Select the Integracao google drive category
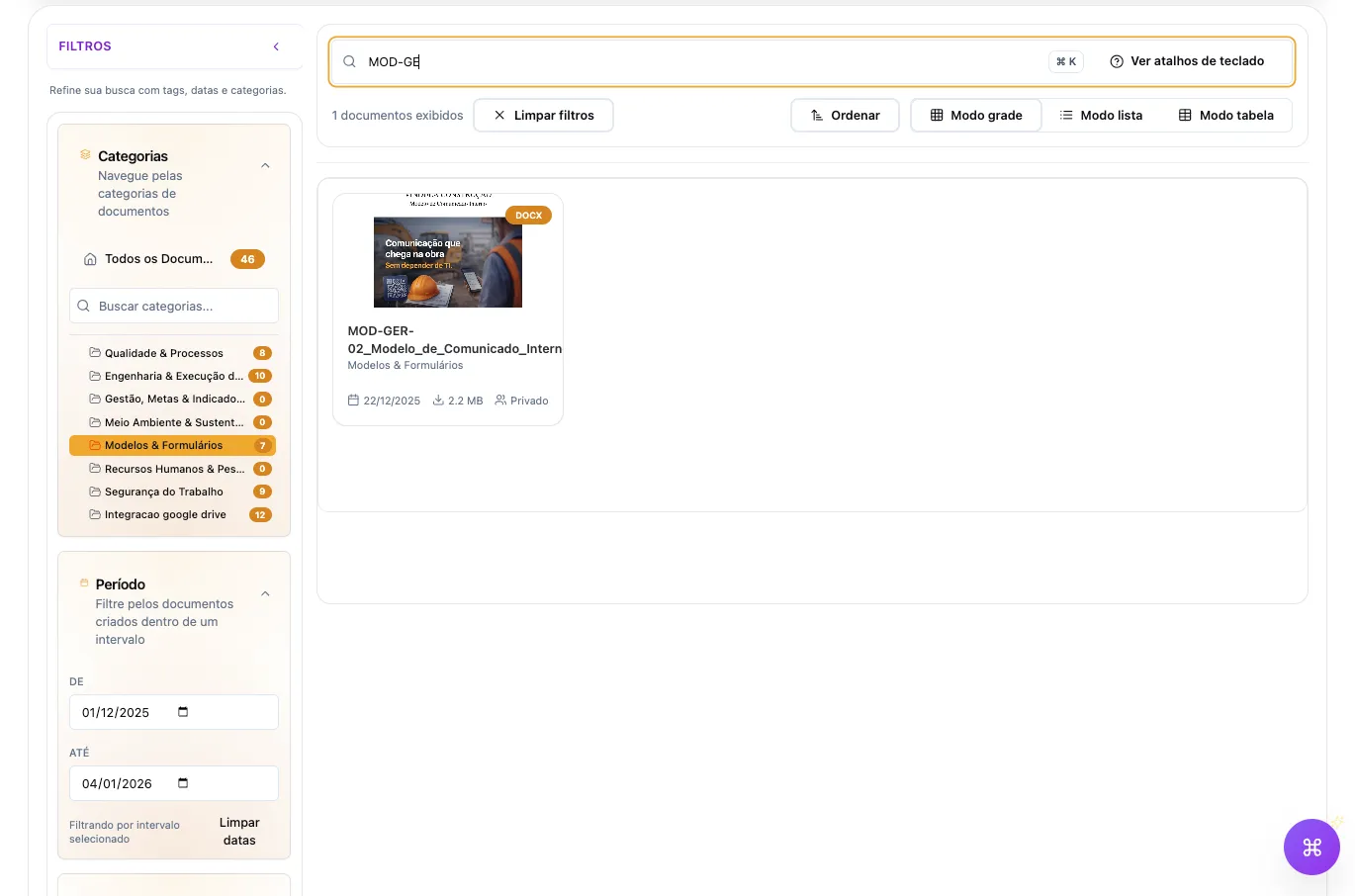The width and height of the screenshot is (1355, 896). point(165,514)
